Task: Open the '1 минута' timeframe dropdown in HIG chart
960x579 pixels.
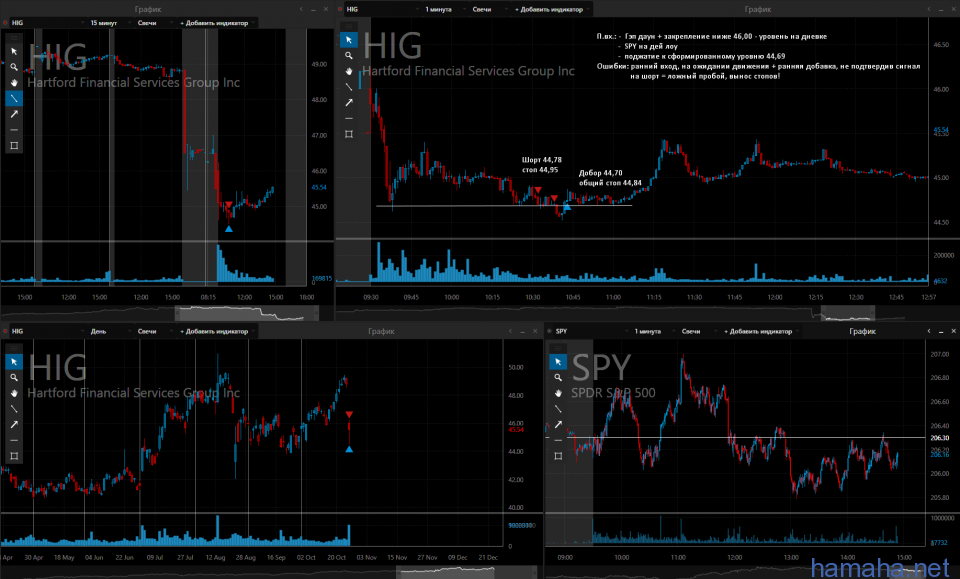Action: pyautogui.click(x=445, y=9)
